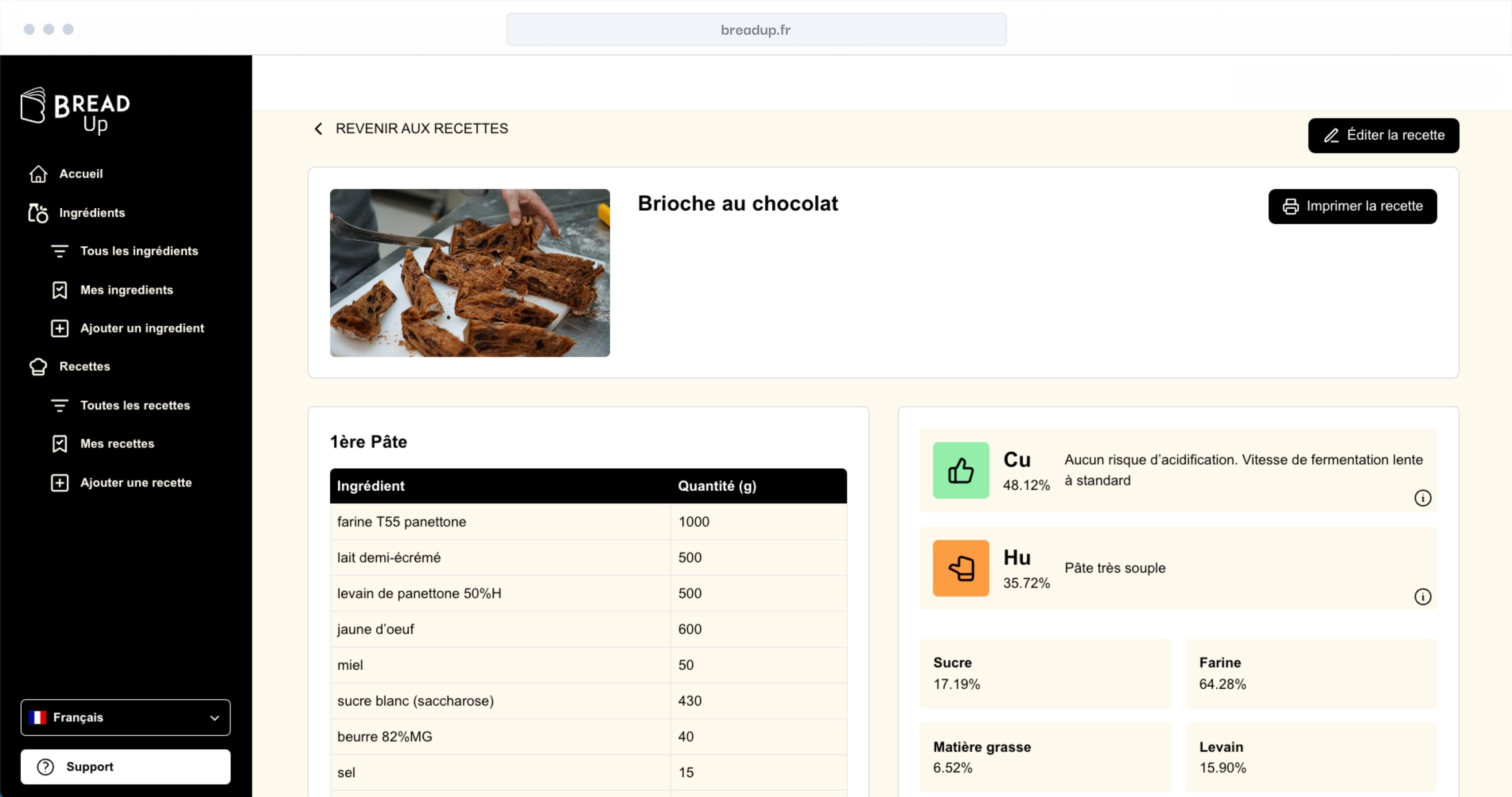The image size is (1512, 797).
Task: Click quantity 1000 for farine
Action: (694, 522)
